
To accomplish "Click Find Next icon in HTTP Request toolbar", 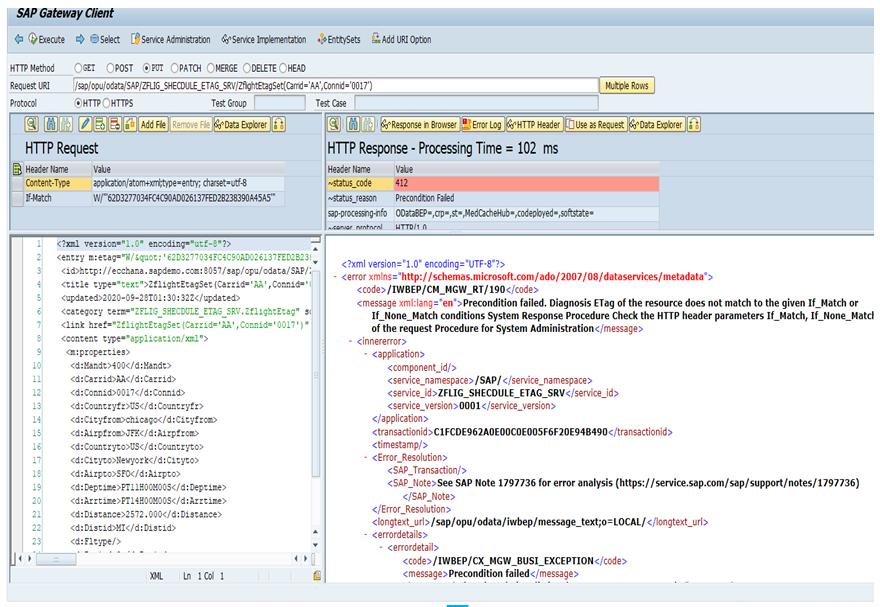I will click(66, 125).
